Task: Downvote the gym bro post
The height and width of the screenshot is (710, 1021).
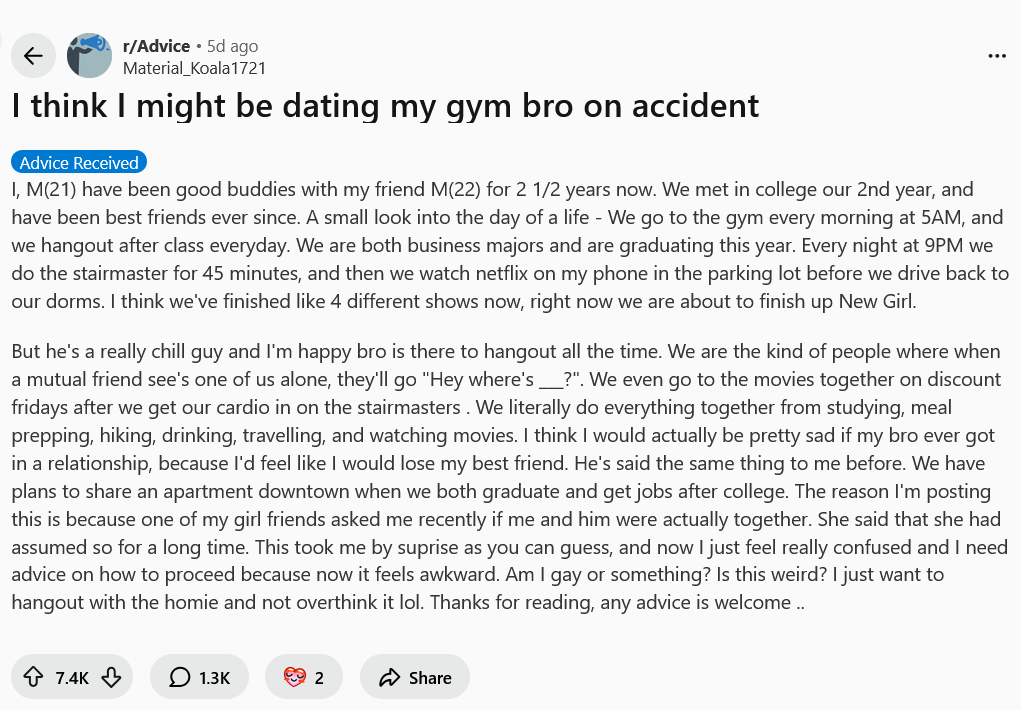Action: 111,677
